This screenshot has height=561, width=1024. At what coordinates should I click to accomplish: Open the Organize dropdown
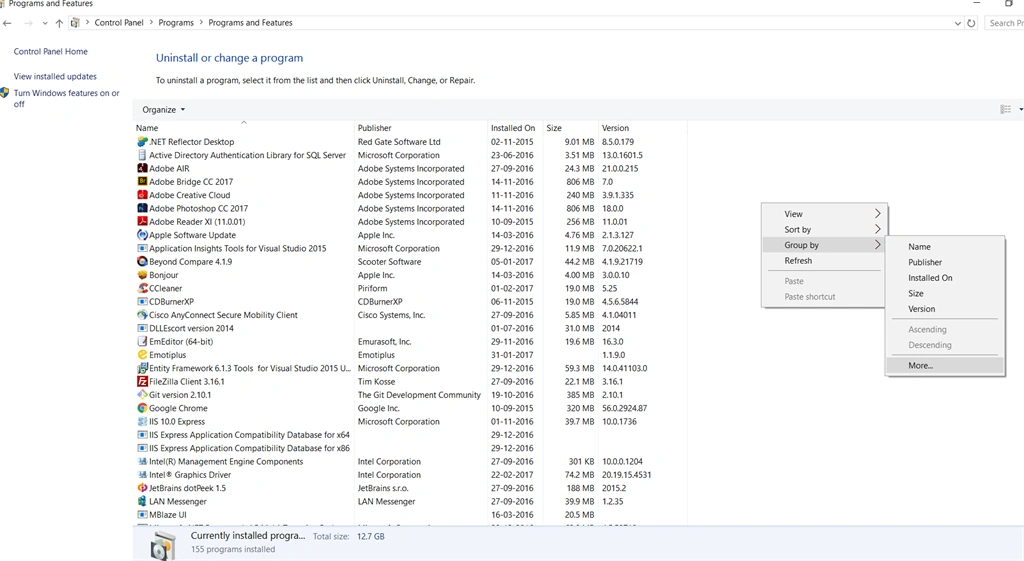[x=163, y=110]
